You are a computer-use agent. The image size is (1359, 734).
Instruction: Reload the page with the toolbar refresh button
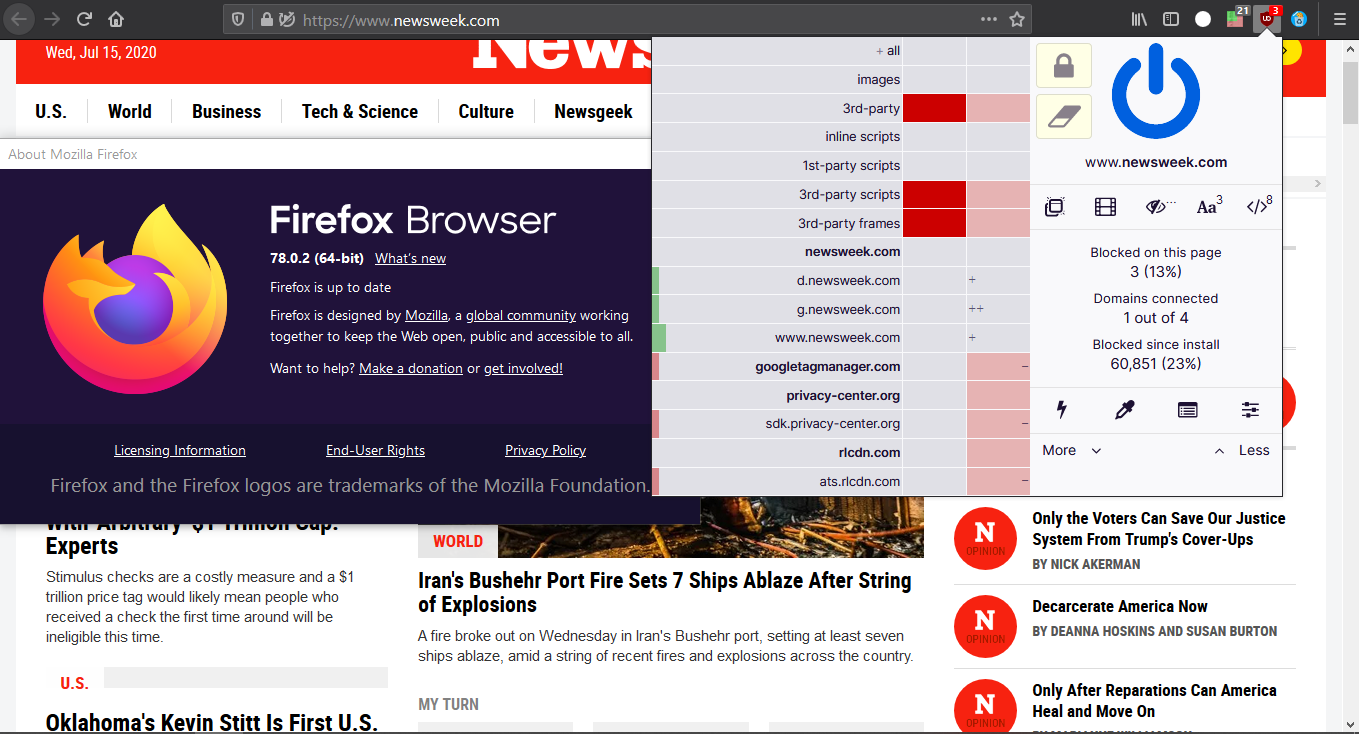point(85,19)
